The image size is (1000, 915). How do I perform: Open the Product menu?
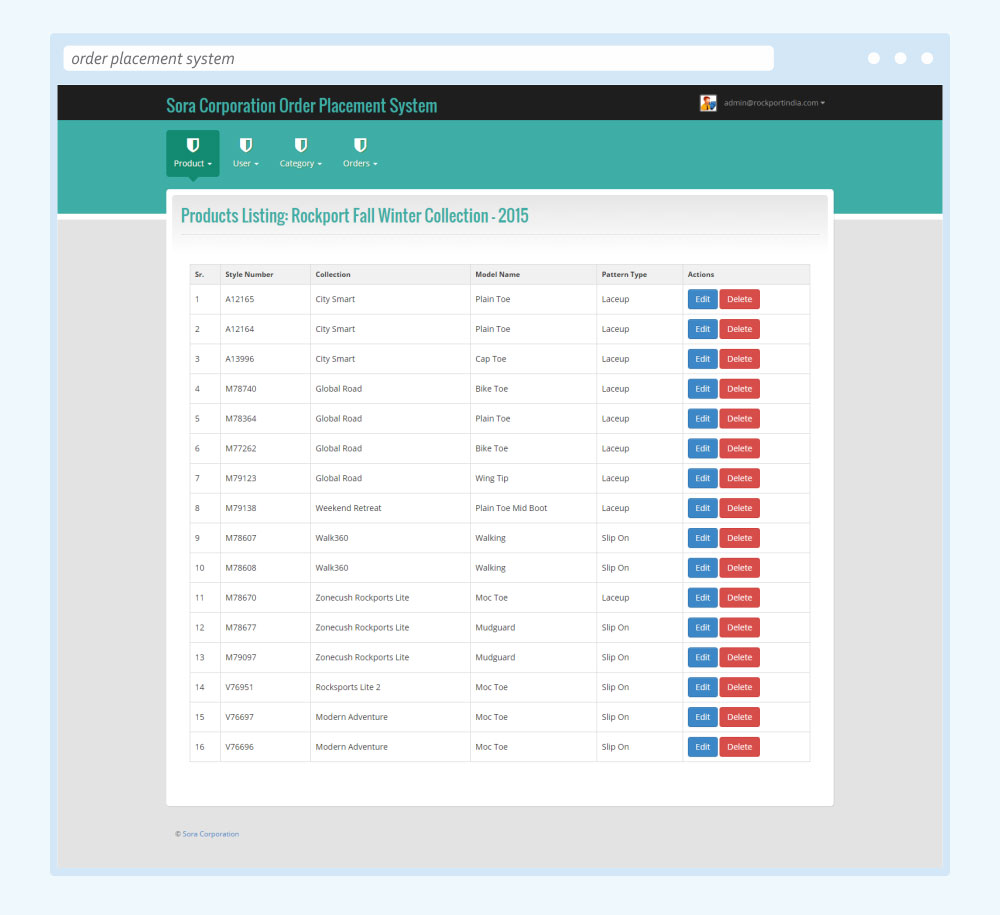pyautogui.click(x=193, y=153)
